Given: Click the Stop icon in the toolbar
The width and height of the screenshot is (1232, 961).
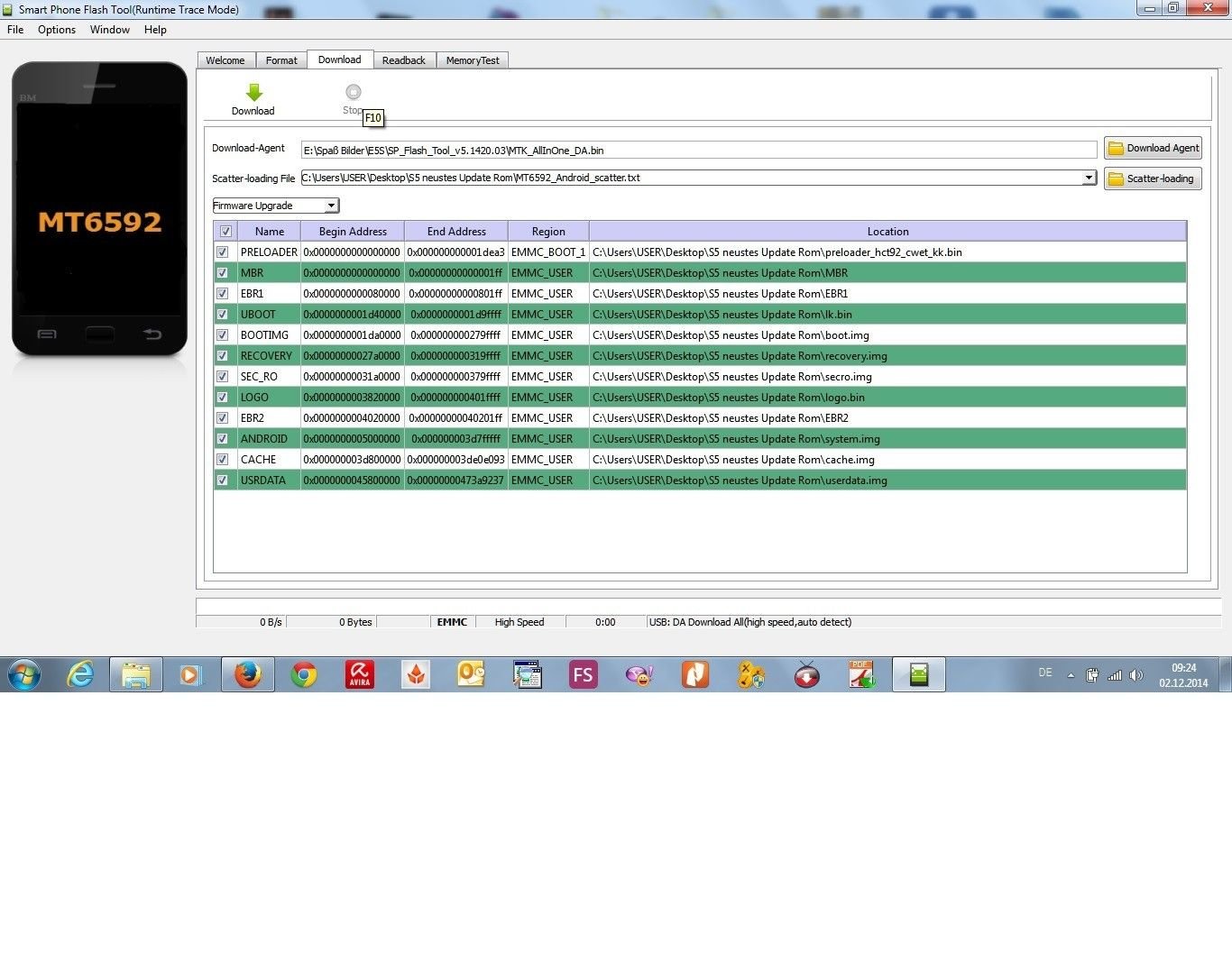Looking at the screenshot, I should point(354,92).
